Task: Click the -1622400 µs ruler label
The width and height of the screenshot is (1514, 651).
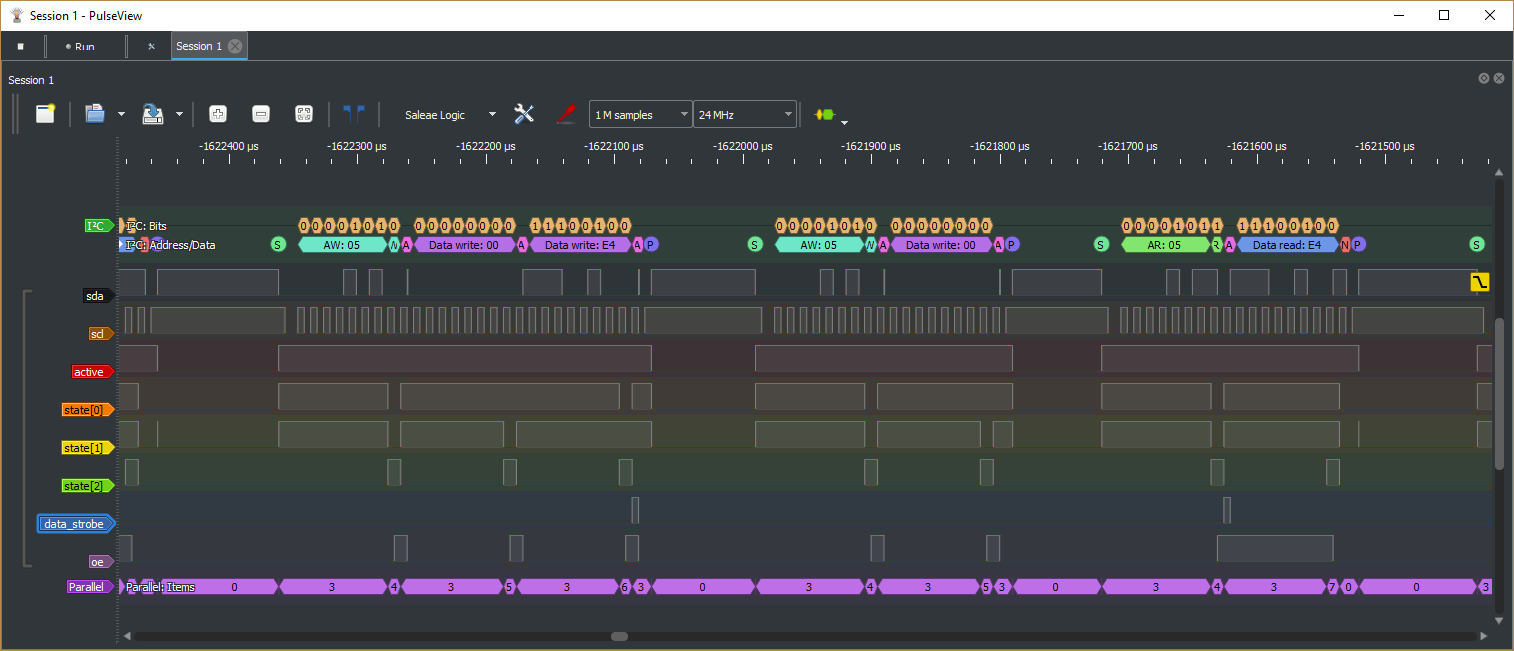Action: pyautogui.click(x=228, y=146)
